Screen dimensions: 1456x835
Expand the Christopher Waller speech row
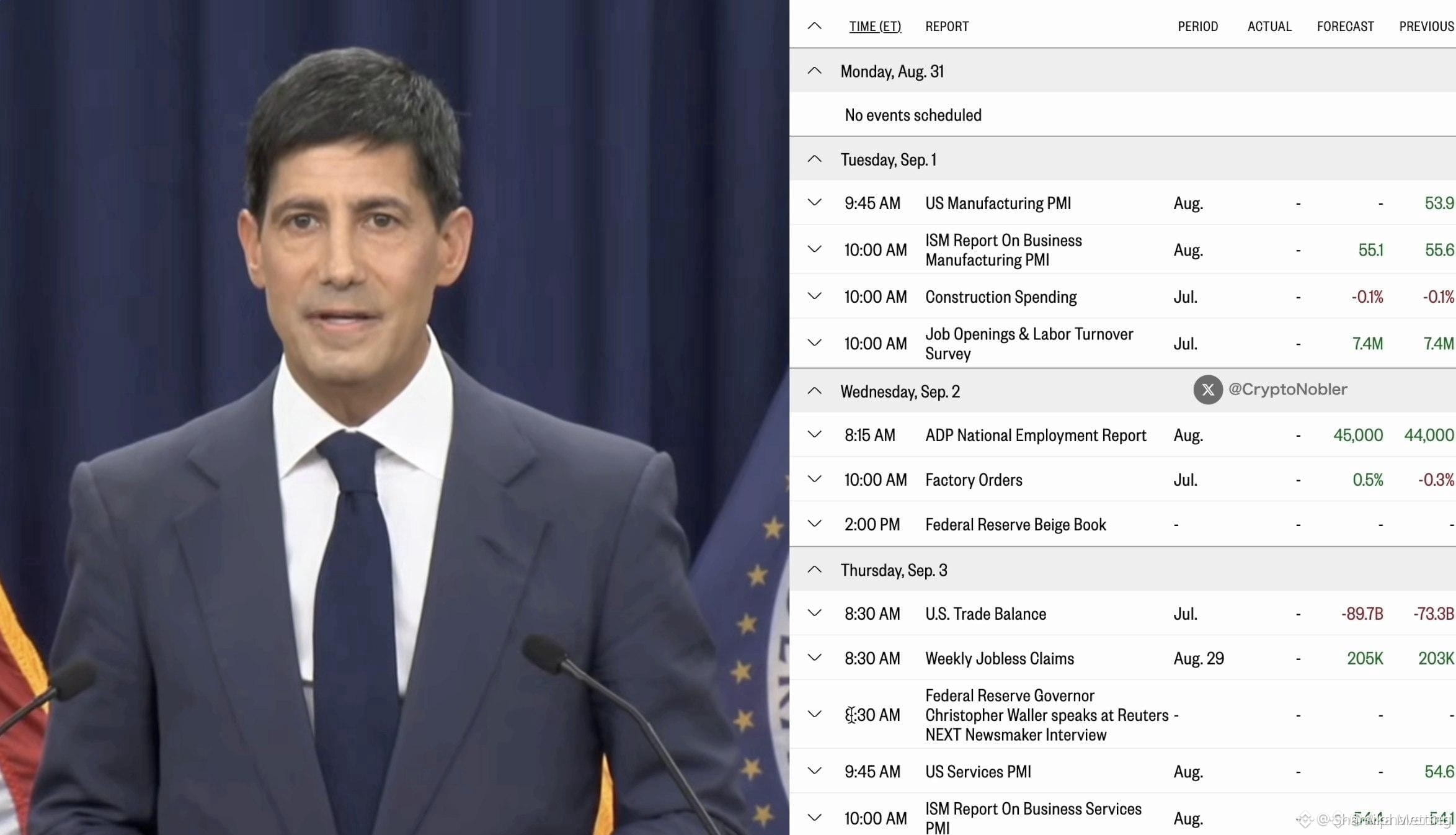(x=814, y=714)
